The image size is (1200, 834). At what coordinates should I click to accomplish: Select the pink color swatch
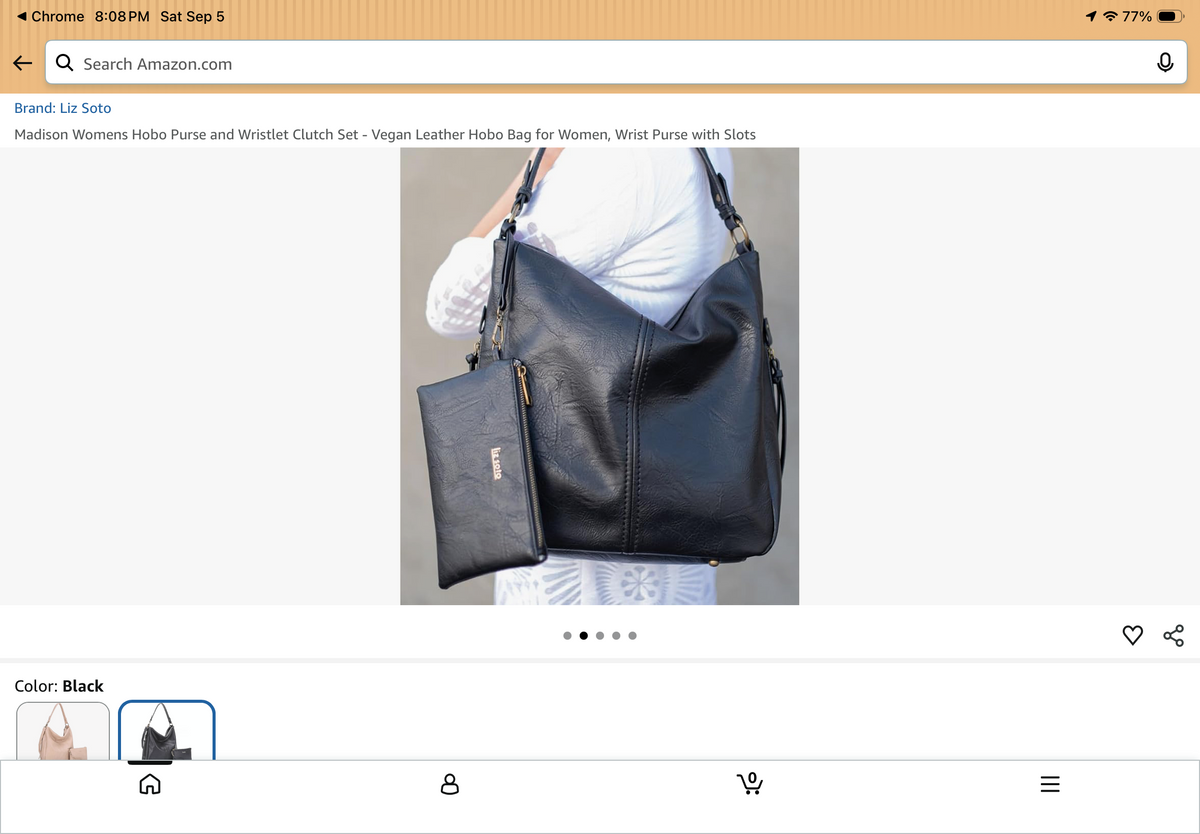(63, 731)
